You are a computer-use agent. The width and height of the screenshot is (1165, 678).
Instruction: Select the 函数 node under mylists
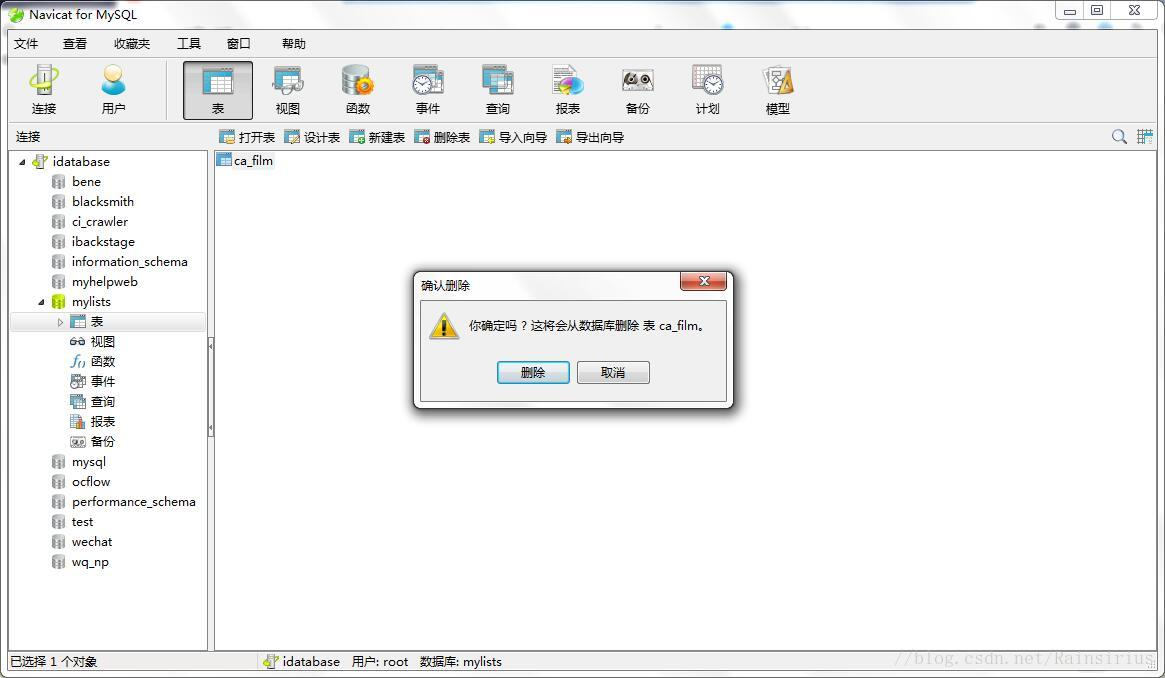(102, 362)
